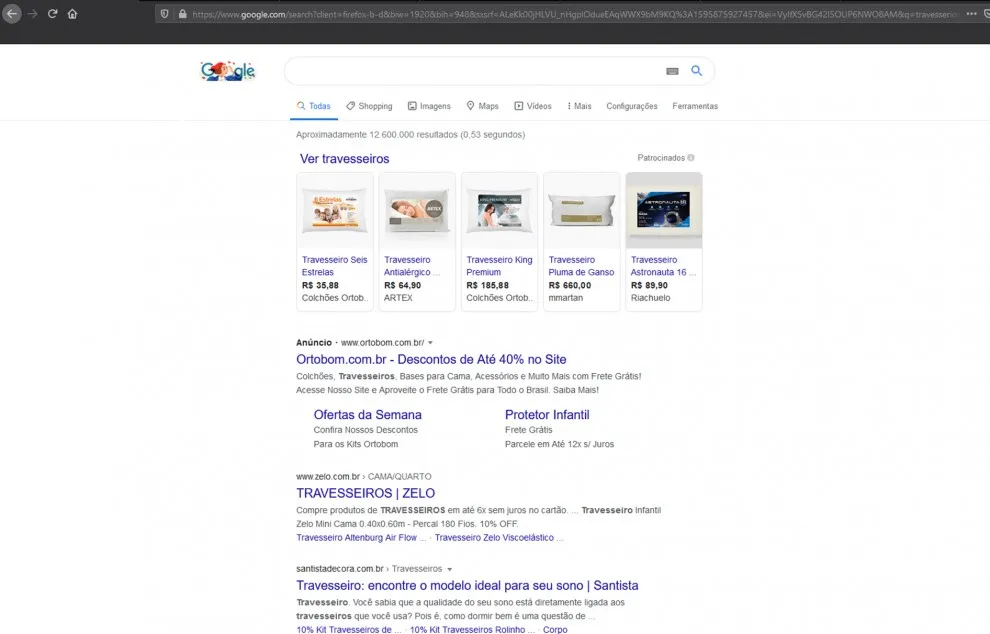Click Travesseiro King Premium title link
The height and width of the screenshot is (634, 990).
coord(499,266)
